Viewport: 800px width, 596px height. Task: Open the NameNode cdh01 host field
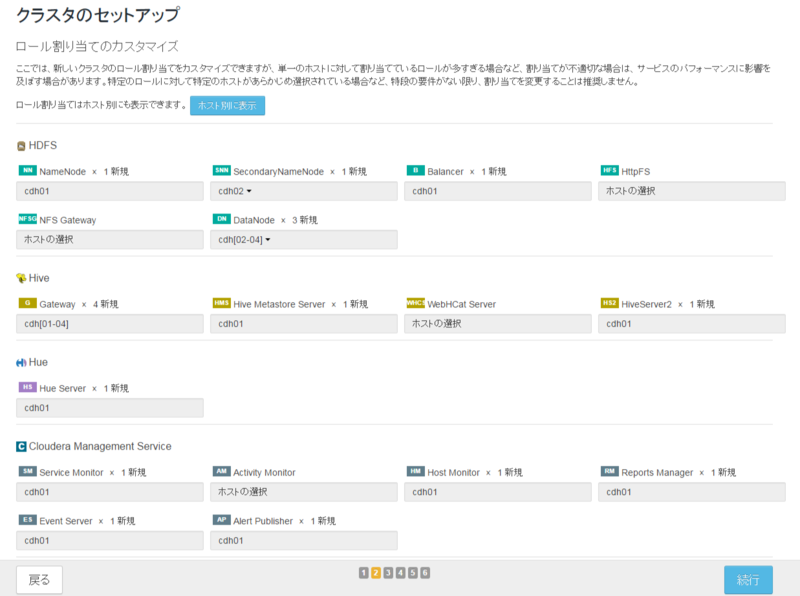point(110,191)
